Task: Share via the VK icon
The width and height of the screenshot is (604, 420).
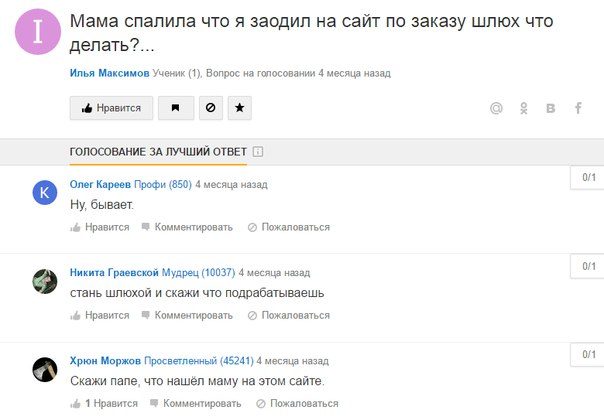Action: coord(550,108)
